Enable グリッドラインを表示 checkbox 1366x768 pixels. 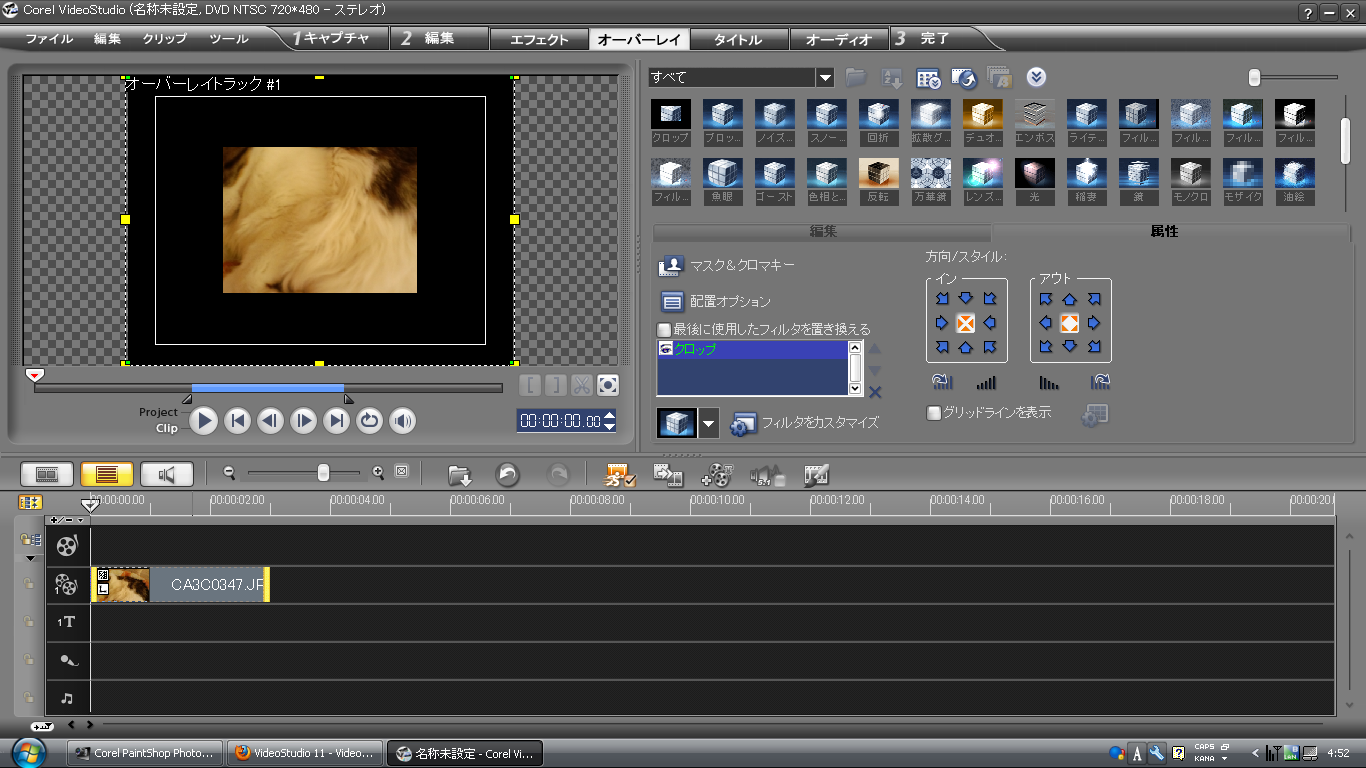point(934,413)
